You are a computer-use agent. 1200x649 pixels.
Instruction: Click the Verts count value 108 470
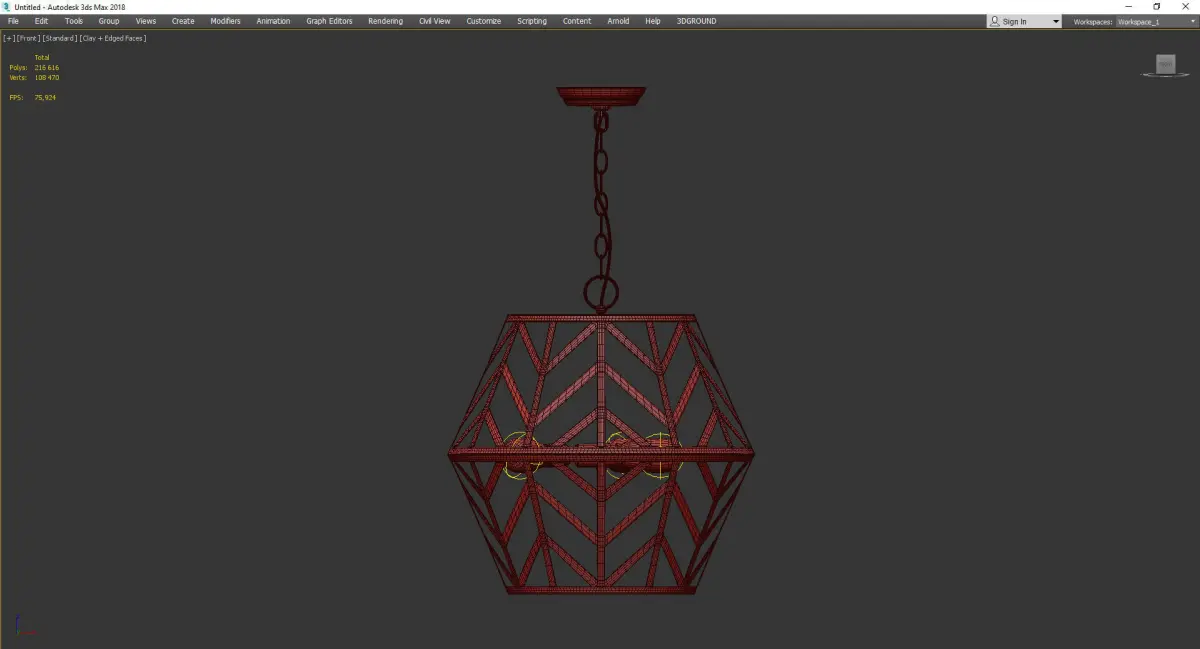(46, 77)
